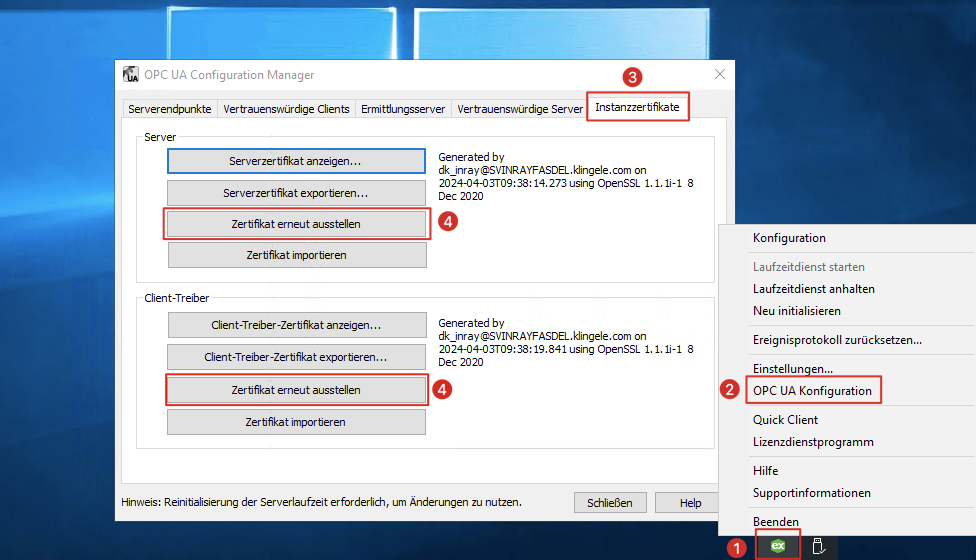Launch Quick Client from the menu
This screenshot has width=976, height=560.
[786, 420]
